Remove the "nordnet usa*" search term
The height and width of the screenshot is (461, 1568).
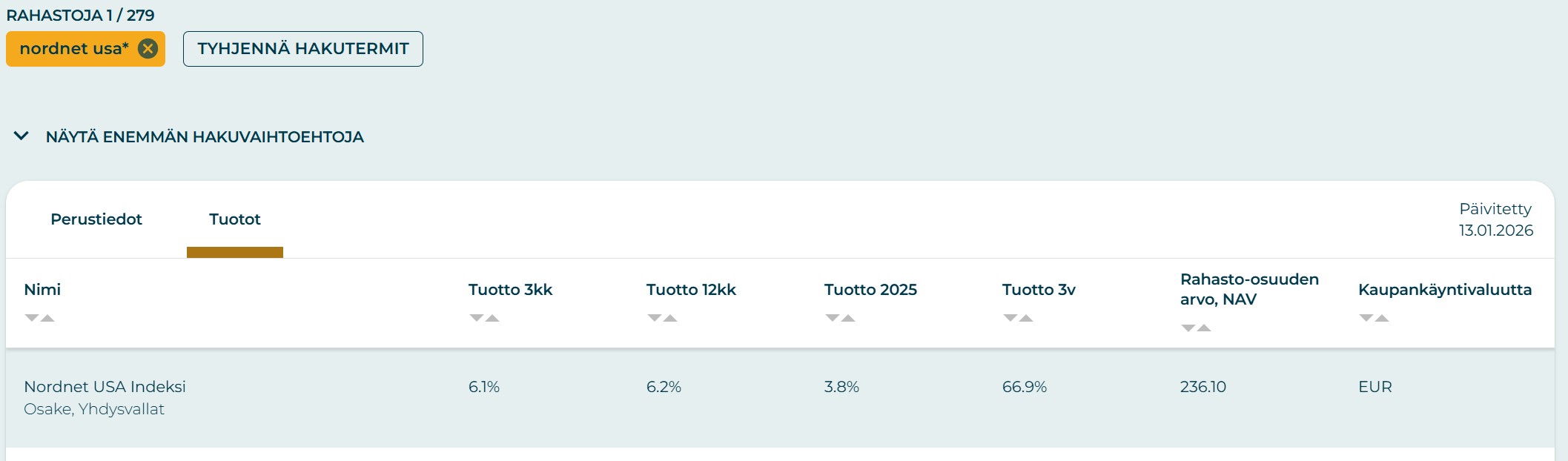148,49
